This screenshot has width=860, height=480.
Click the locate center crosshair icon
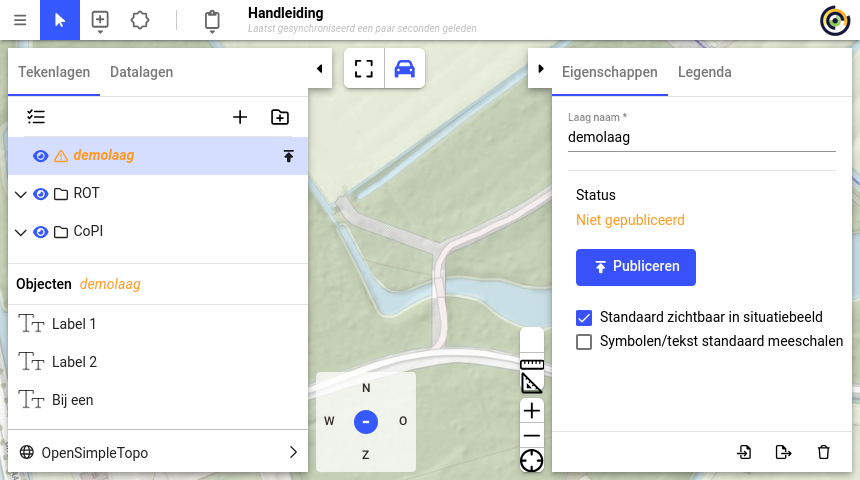(532, 460)
